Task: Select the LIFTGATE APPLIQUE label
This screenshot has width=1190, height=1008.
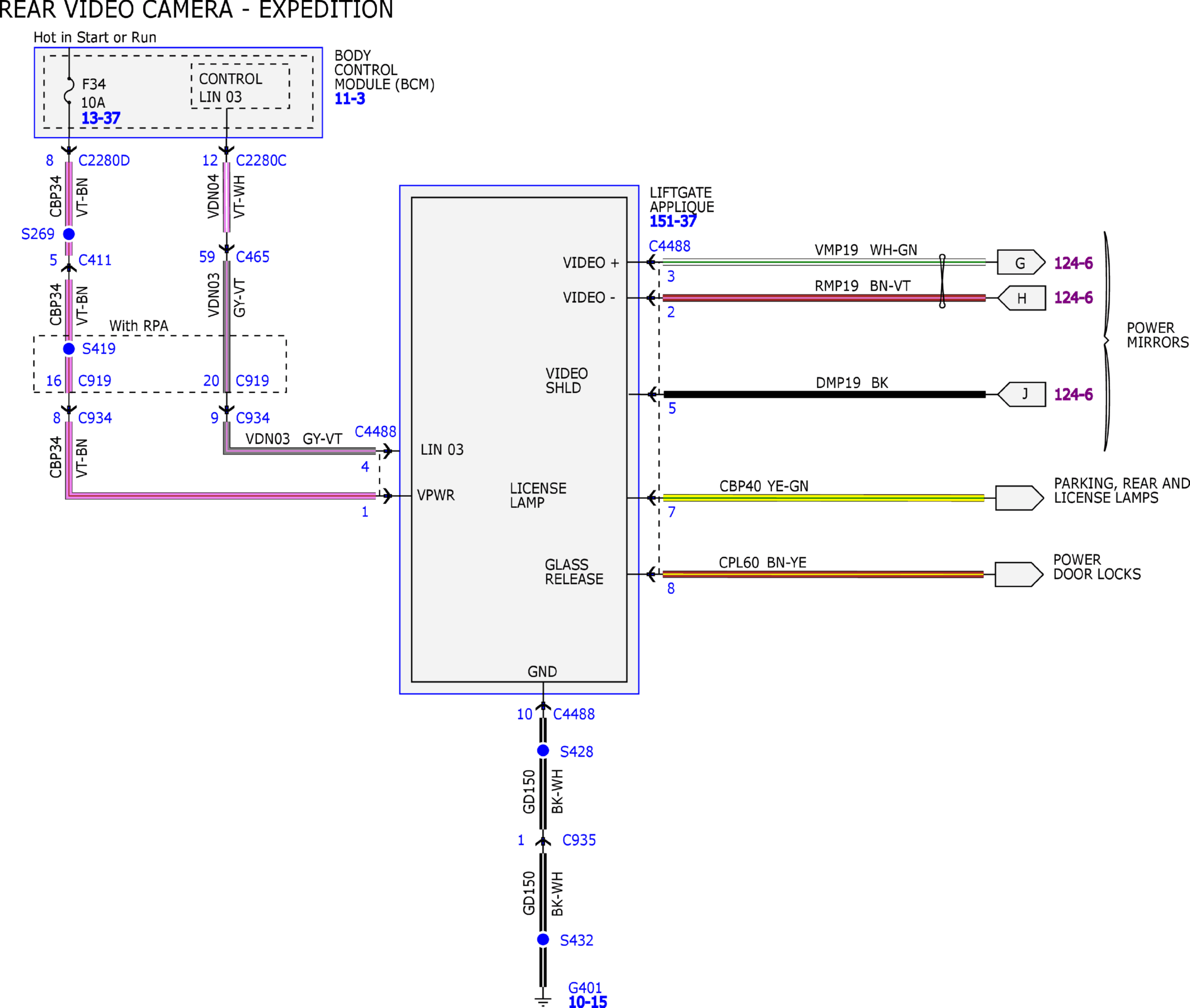Action: coord(682,200)
